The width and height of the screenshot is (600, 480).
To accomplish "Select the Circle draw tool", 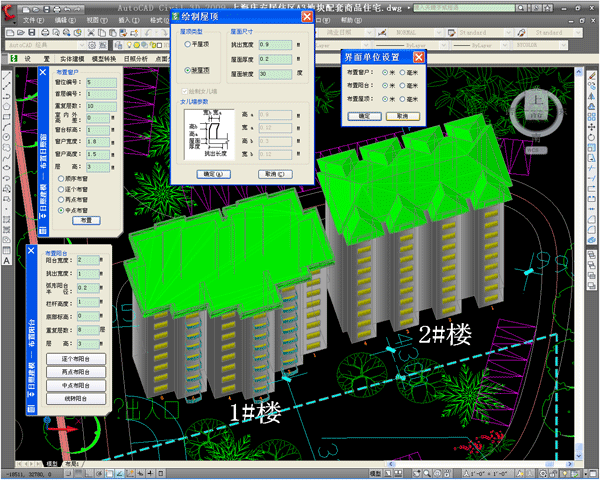I will 8,138.
